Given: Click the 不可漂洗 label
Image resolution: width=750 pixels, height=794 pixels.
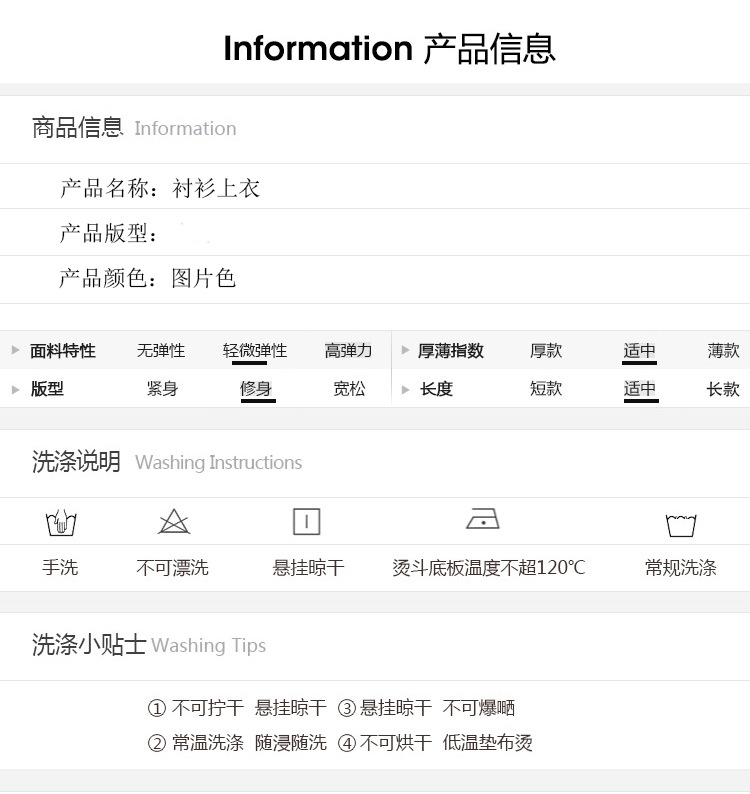Looking at the screenshot, I should coord(172,567).
